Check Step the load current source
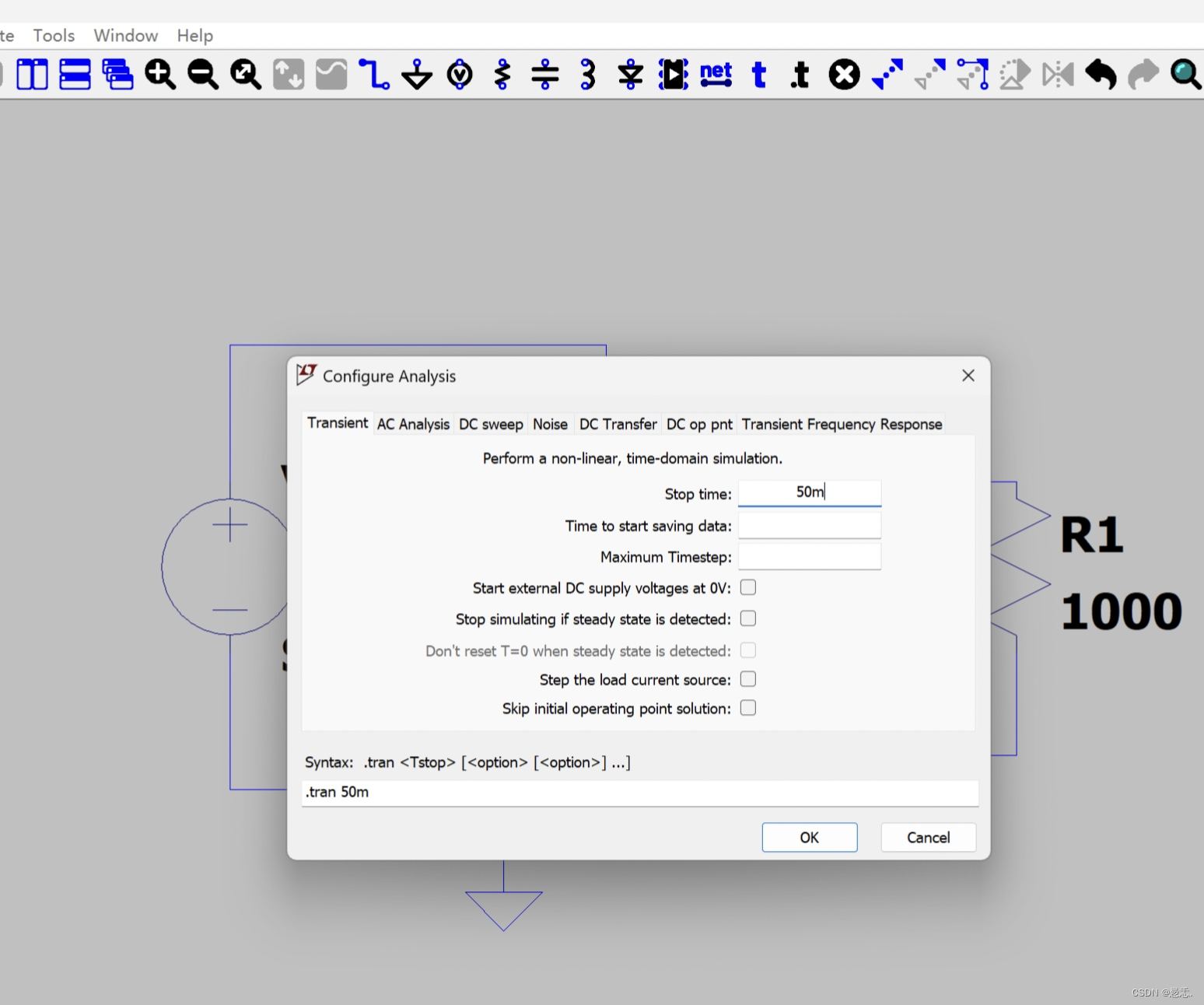 coord(748,679)
